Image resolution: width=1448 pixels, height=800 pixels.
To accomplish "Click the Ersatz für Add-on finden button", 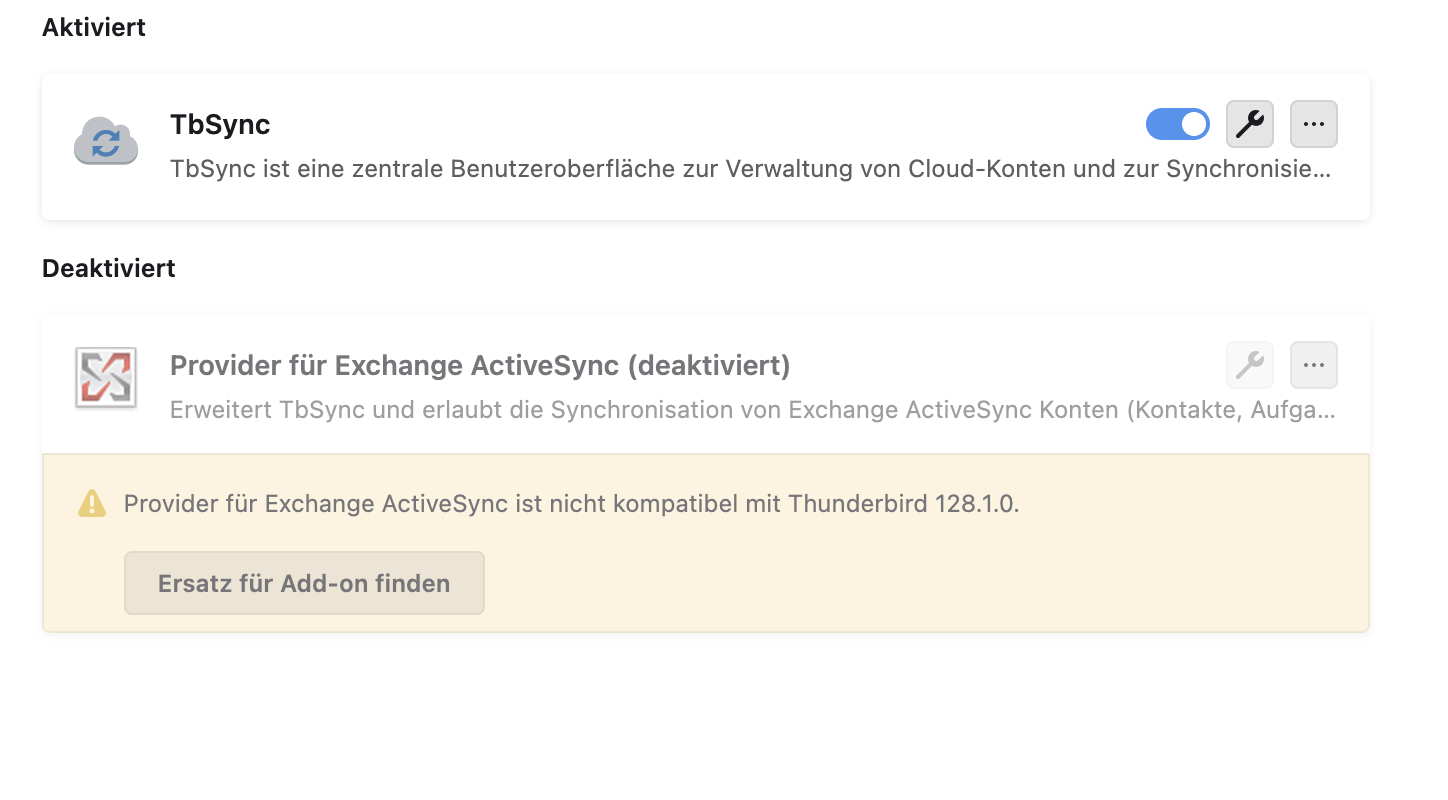I will click(x=304, y=583).
